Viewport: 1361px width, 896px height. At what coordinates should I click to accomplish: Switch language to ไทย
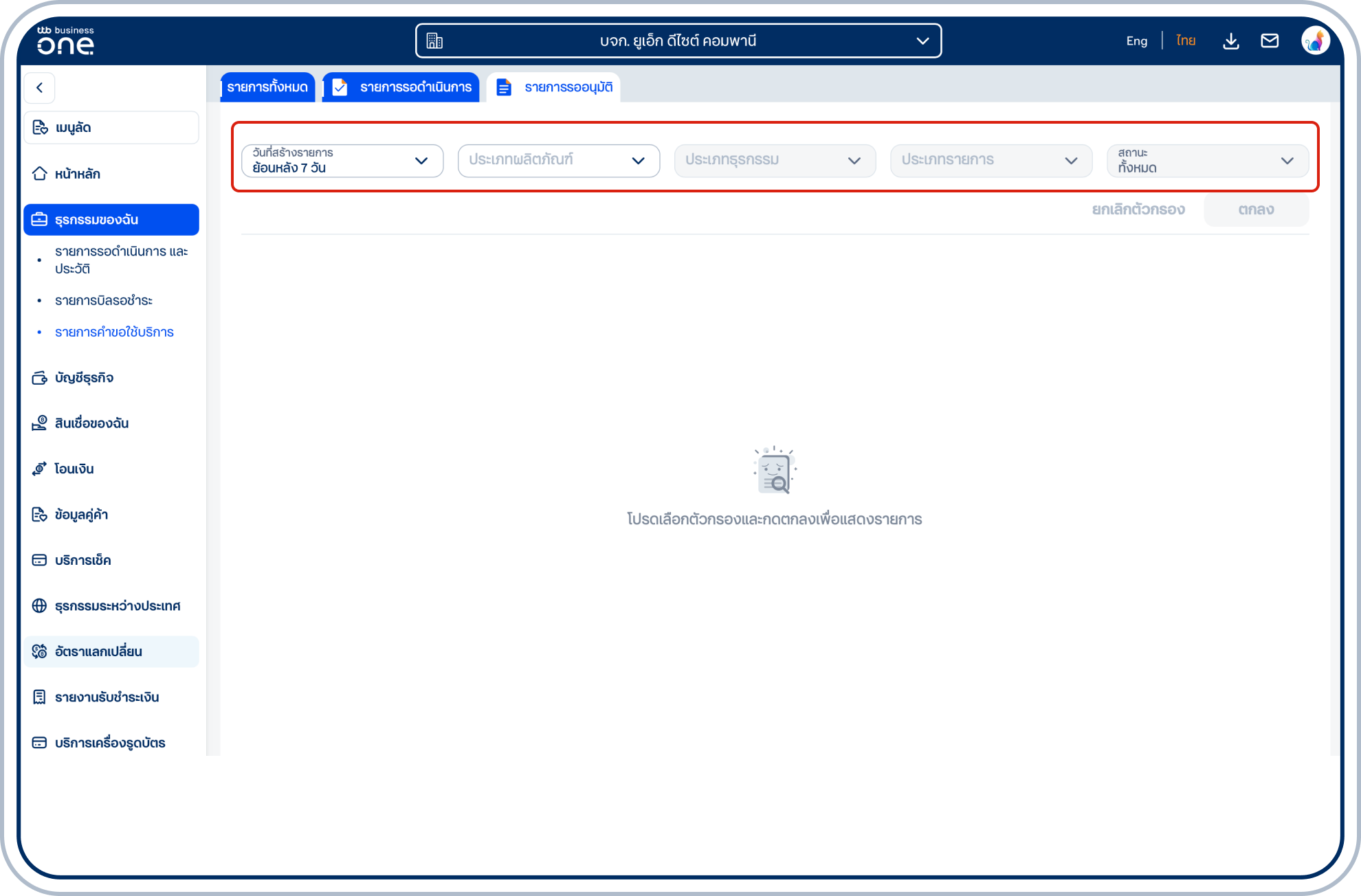(1186, 41)
